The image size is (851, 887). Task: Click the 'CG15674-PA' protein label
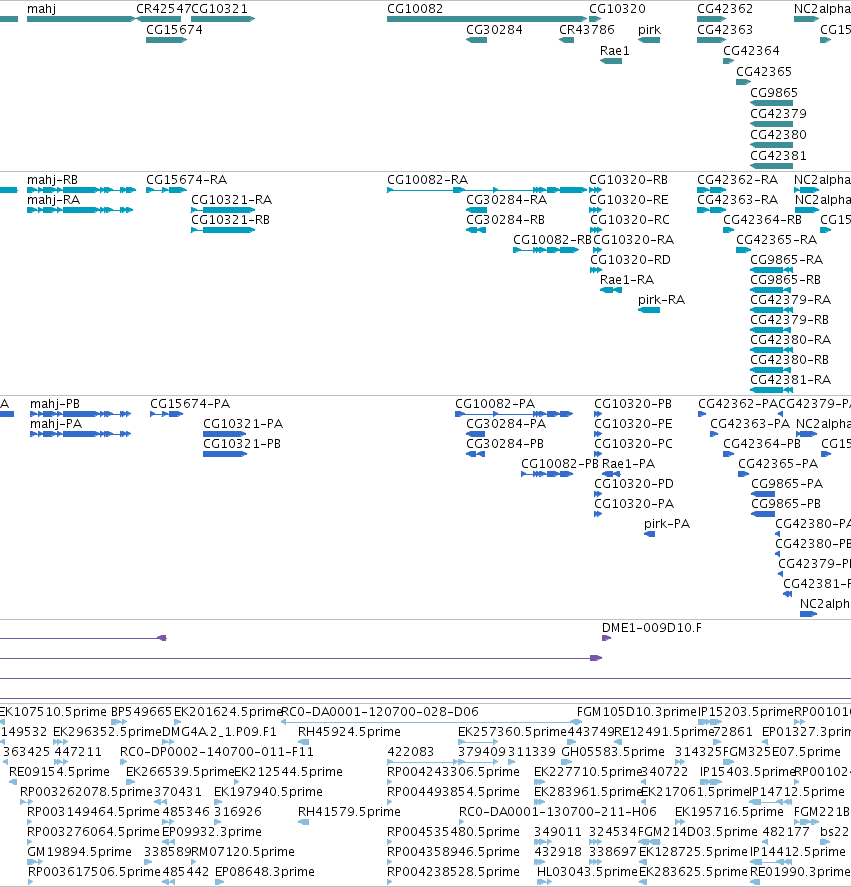(x=190, y=403)
